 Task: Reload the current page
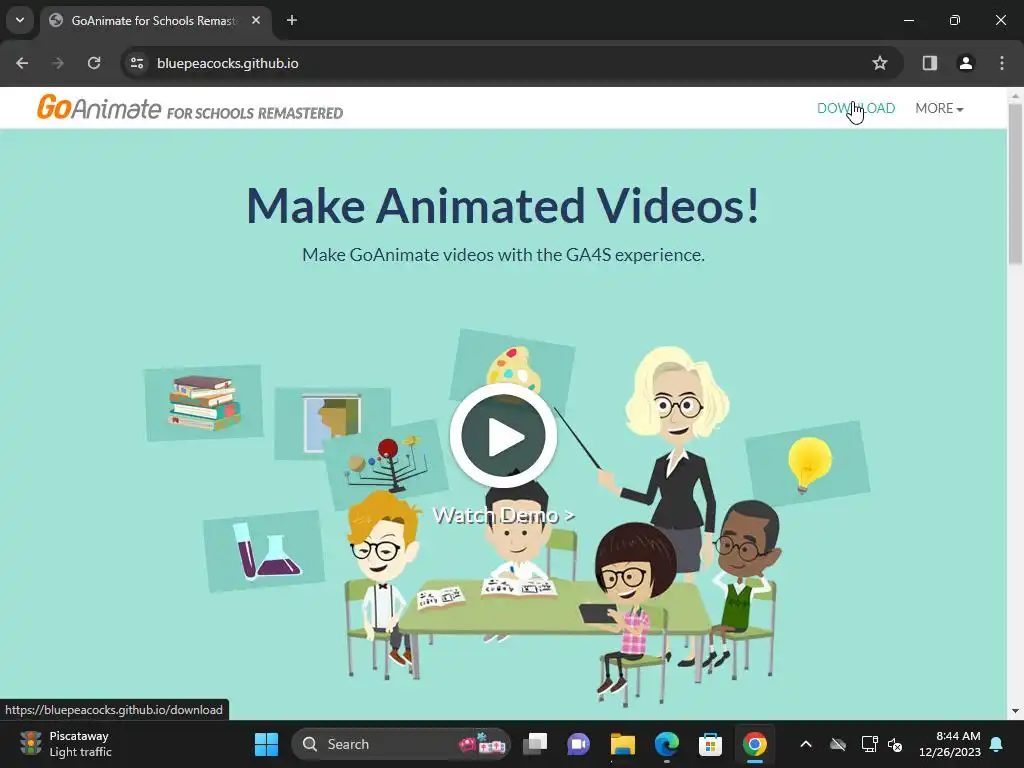(x=94, y=63)
